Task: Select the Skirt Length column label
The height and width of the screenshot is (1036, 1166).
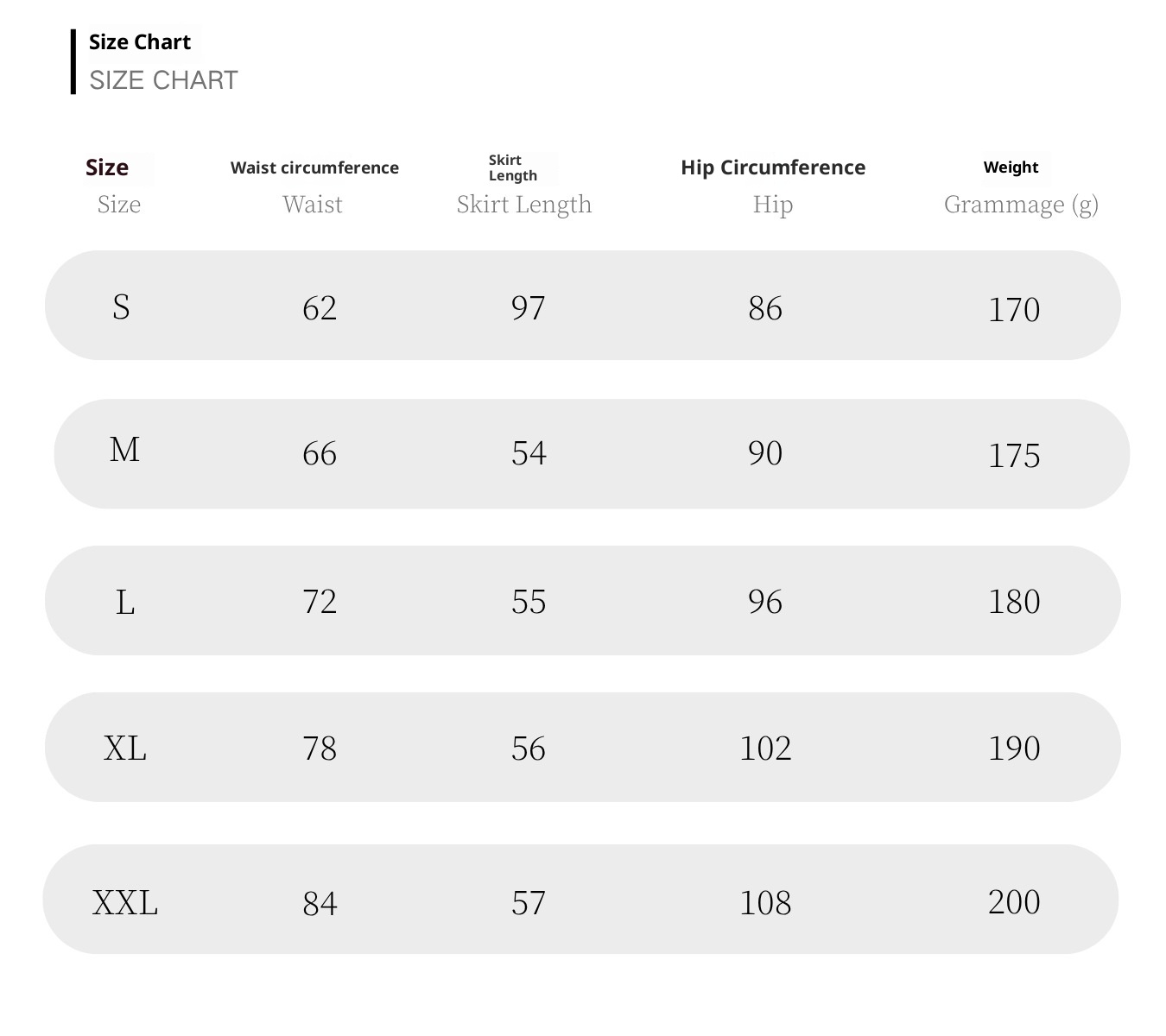Action: (x=523, y=205)
